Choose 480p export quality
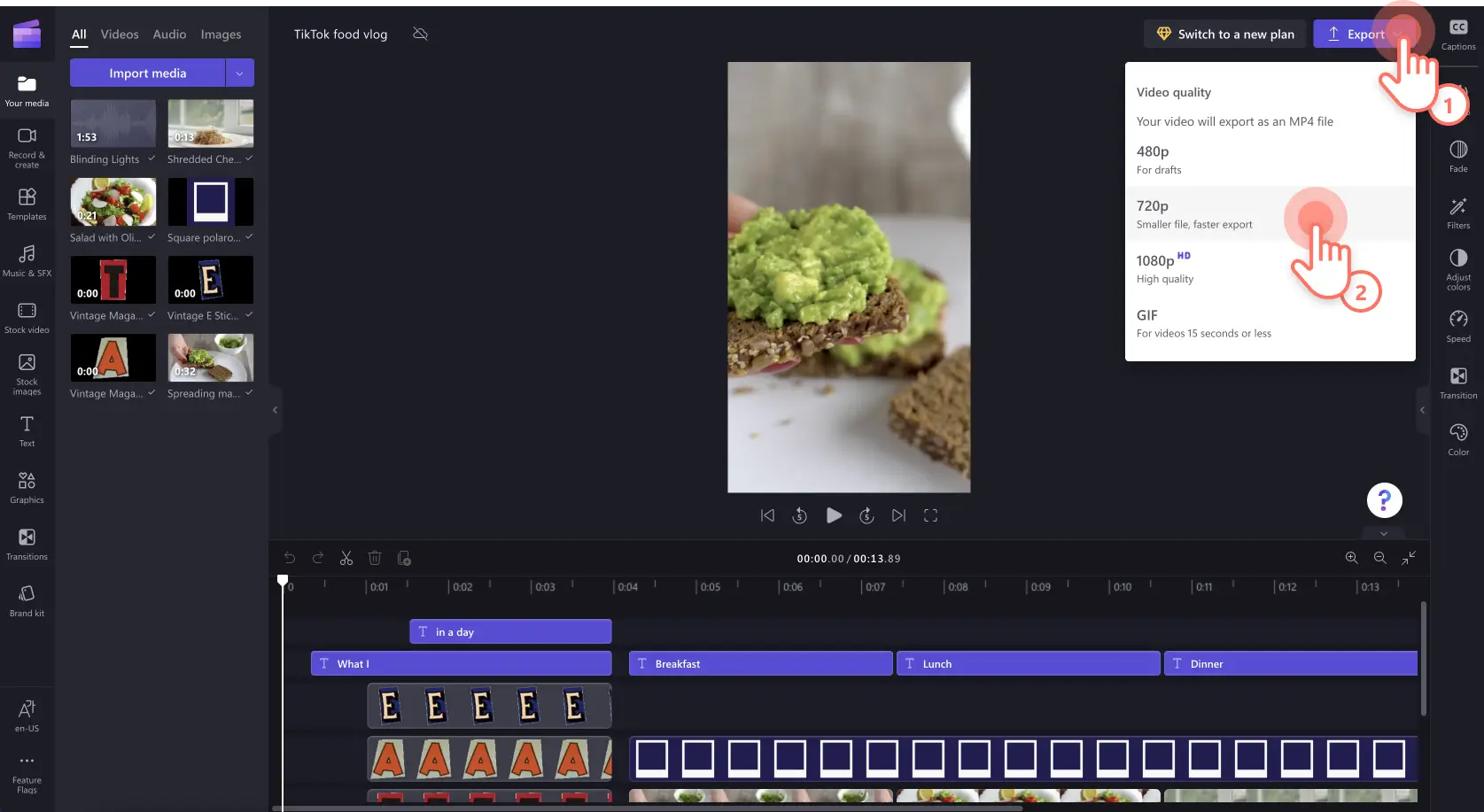Image resolution: width=1484 pixels, height=812 pixels. 1270,159
